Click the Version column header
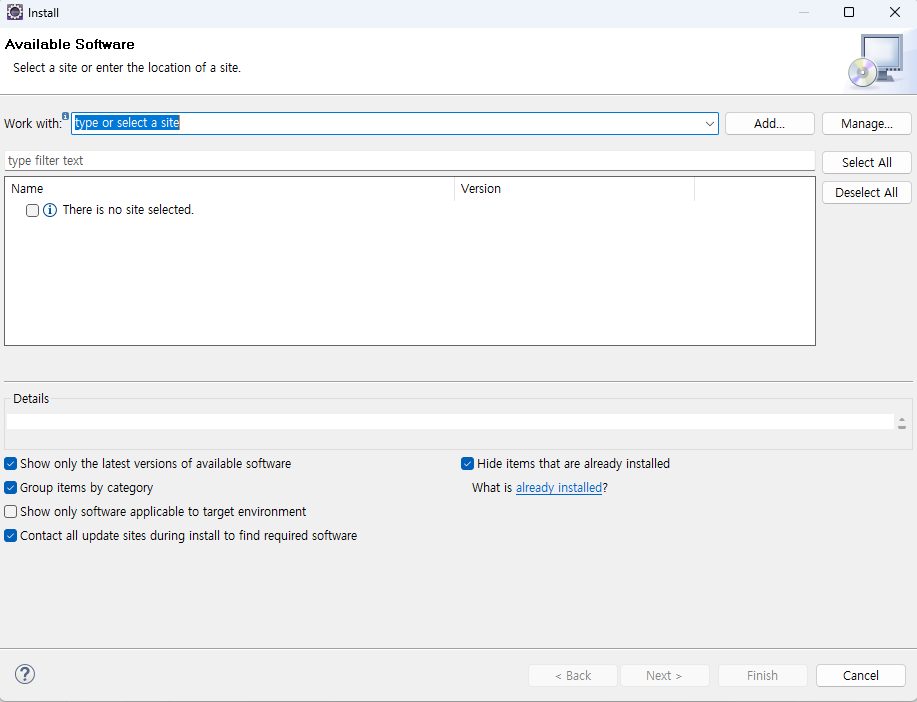917x702 pixels. coord(574,189)
